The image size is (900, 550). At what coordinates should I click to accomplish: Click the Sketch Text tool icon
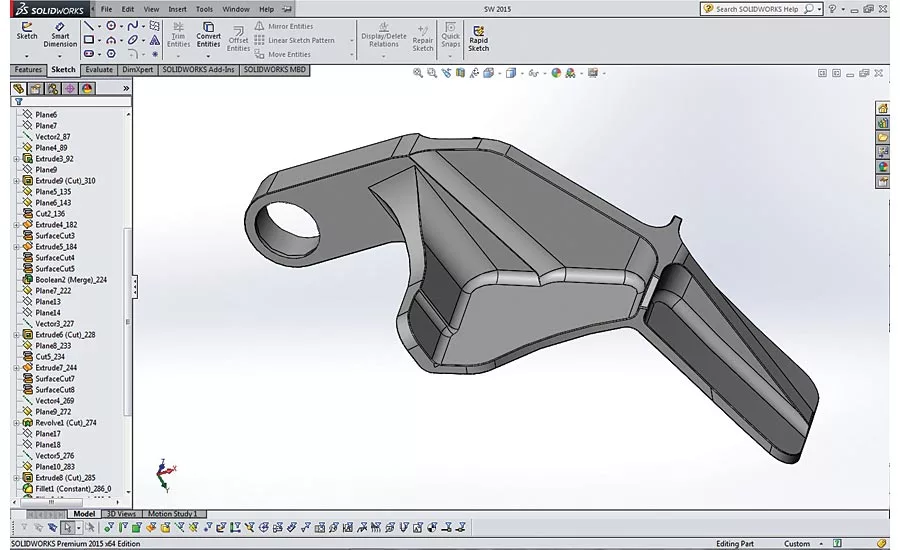[x=154, y=40]
